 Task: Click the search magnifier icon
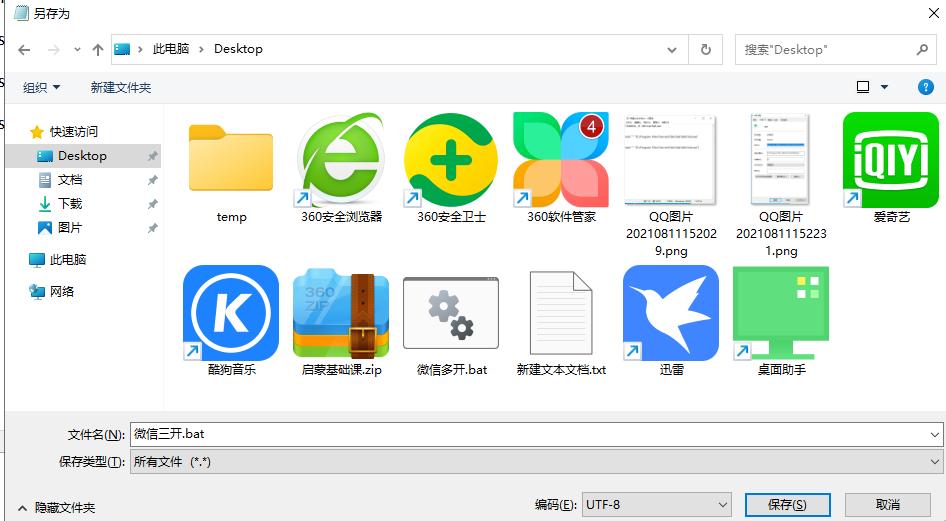(x=922, y=49)
